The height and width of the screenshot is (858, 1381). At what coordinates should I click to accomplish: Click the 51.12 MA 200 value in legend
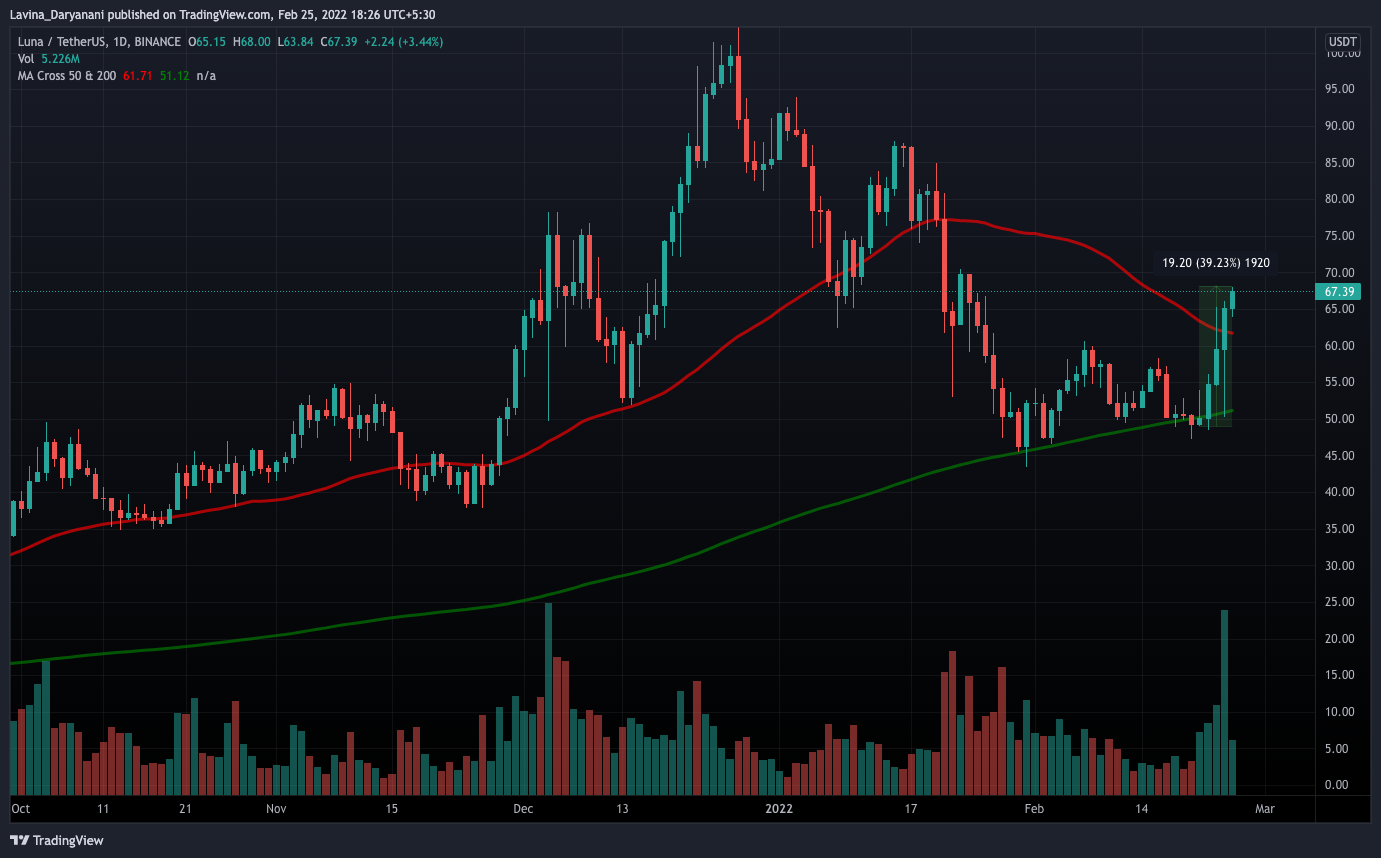point(175,76)
